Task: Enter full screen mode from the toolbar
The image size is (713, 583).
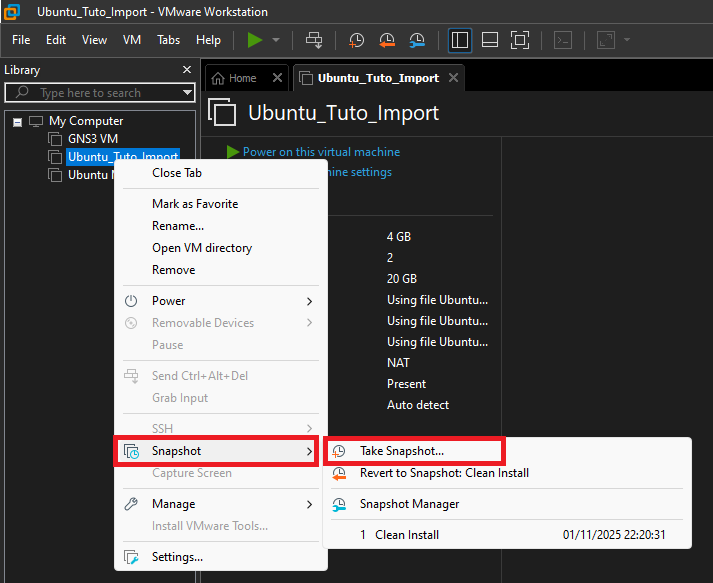Action: pos(519,40)
